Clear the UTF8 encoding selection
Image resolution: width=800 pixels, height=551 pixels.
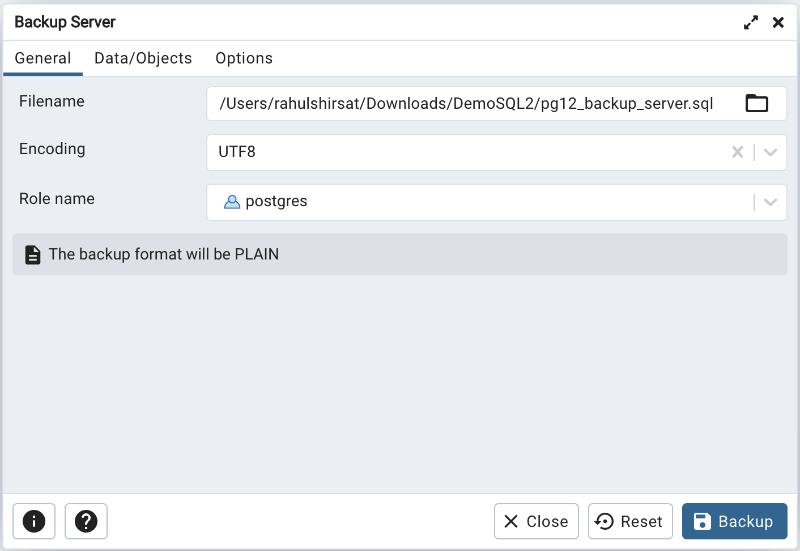(737, 152)
